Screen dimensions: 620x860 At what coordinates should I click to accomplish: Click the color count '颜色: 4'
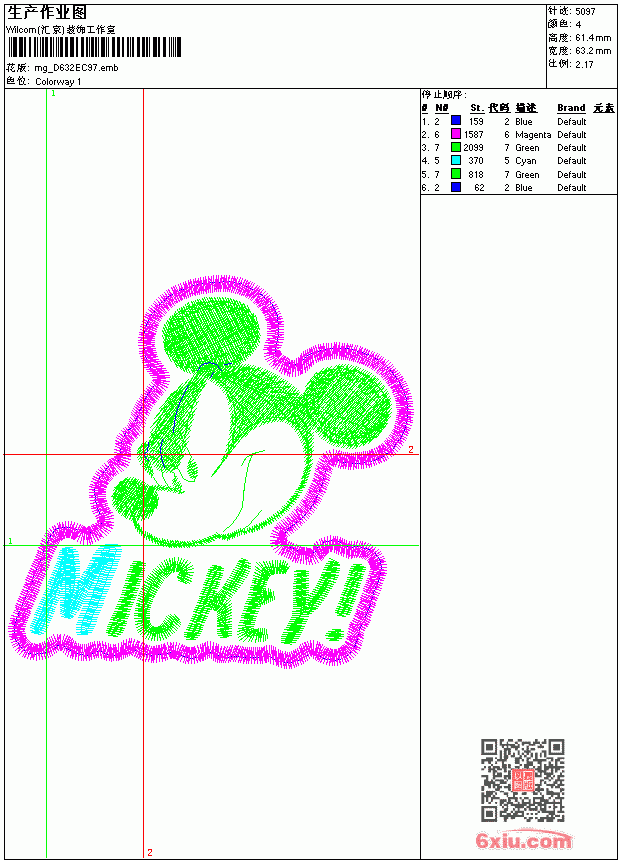(564, 24)
